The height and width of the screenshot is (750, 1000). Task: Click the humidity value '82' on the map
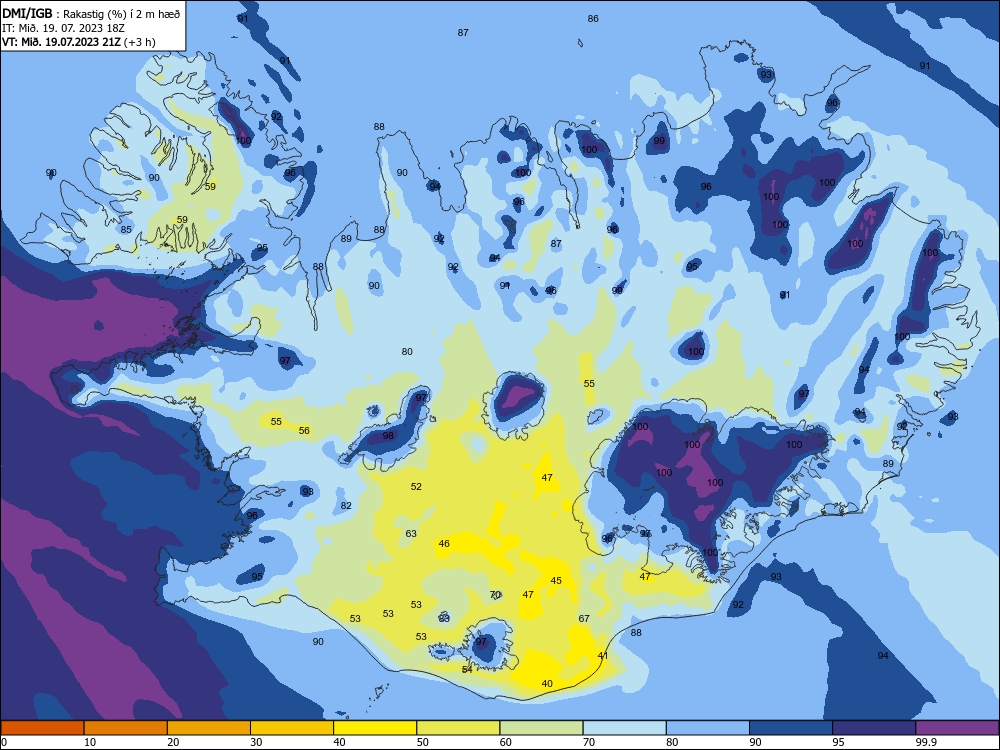coord(346,505)
